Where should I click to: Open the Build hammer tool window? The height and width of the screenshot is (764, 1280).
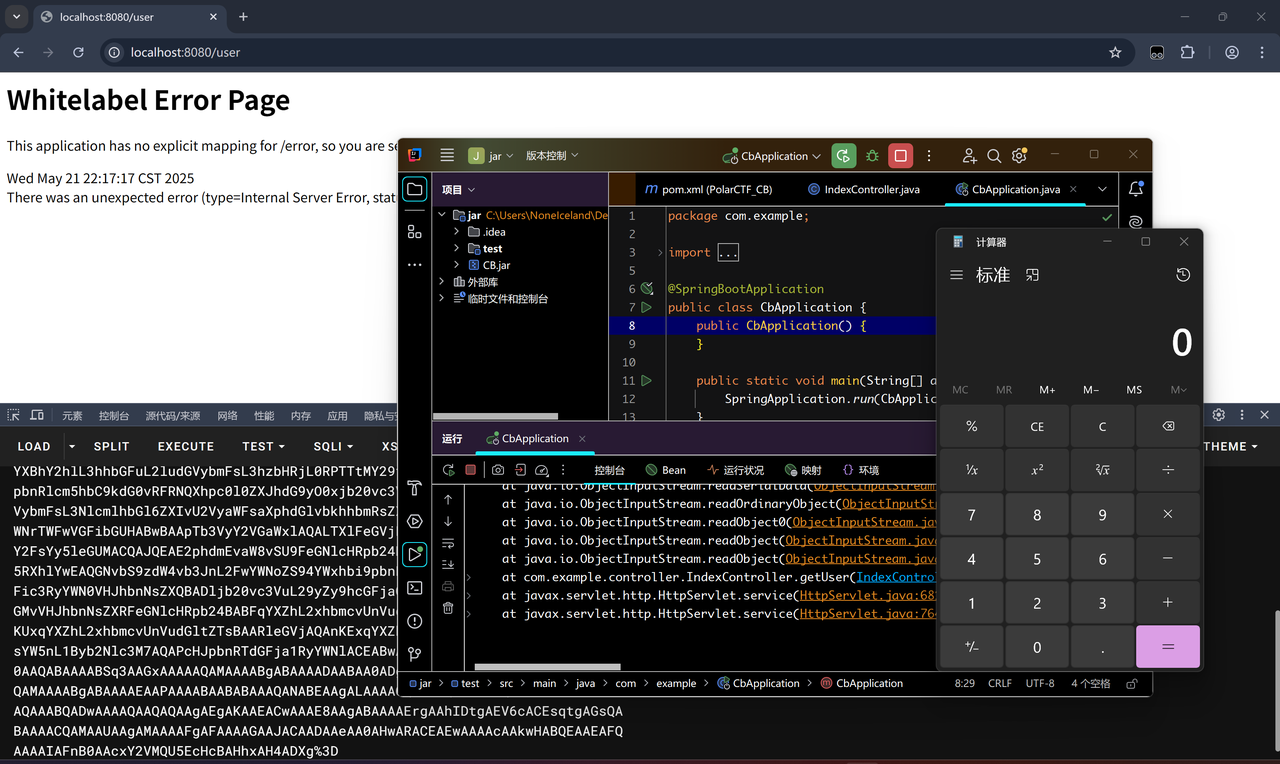(415, 488)
